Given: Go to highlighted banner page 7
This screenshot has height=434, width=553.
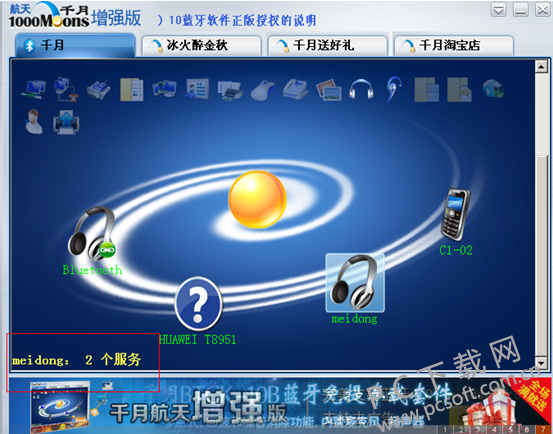Looking at the screenshot, I should pos(543,429).
